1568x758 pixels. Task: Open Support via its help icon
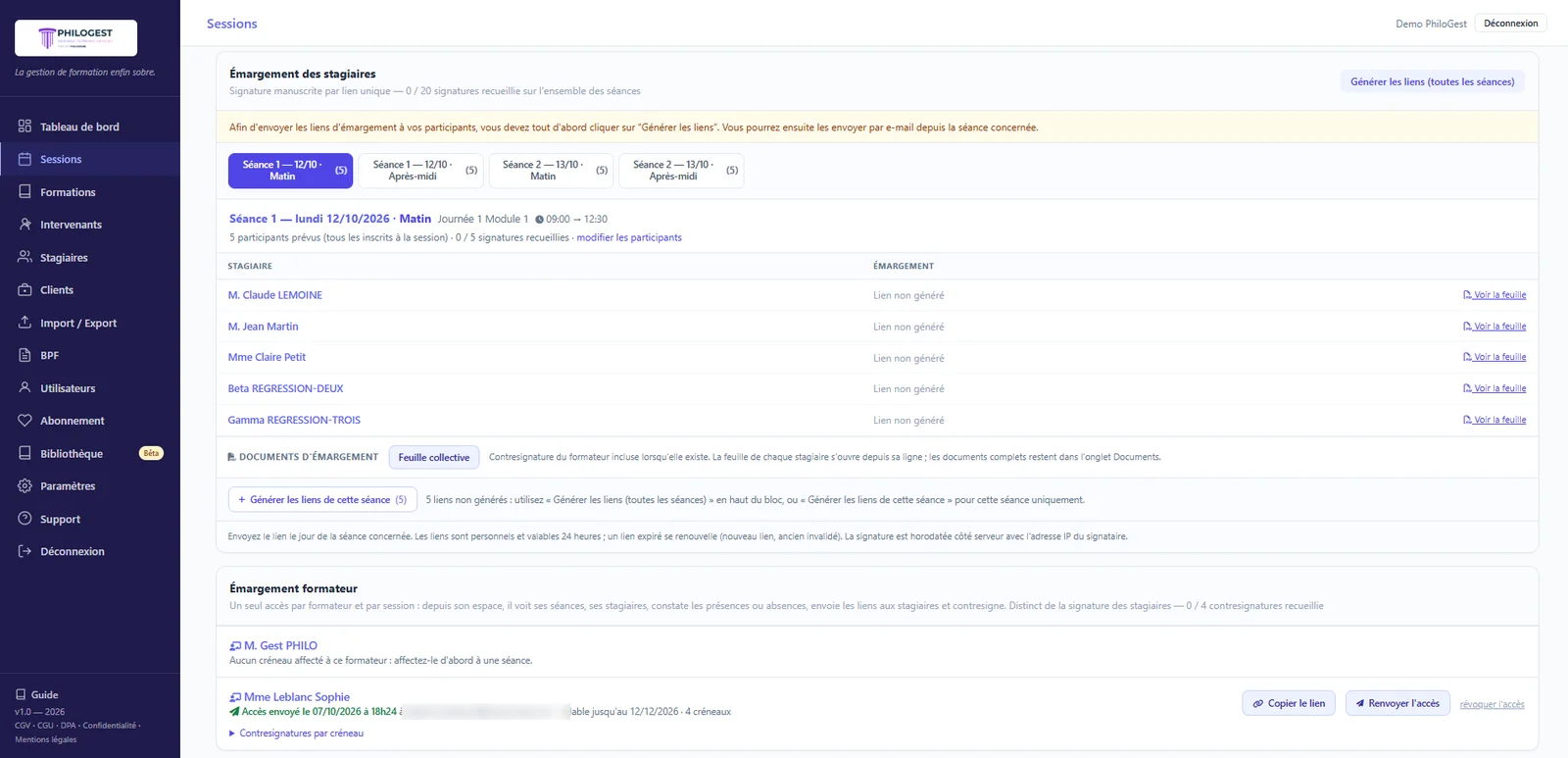(24, 519)
